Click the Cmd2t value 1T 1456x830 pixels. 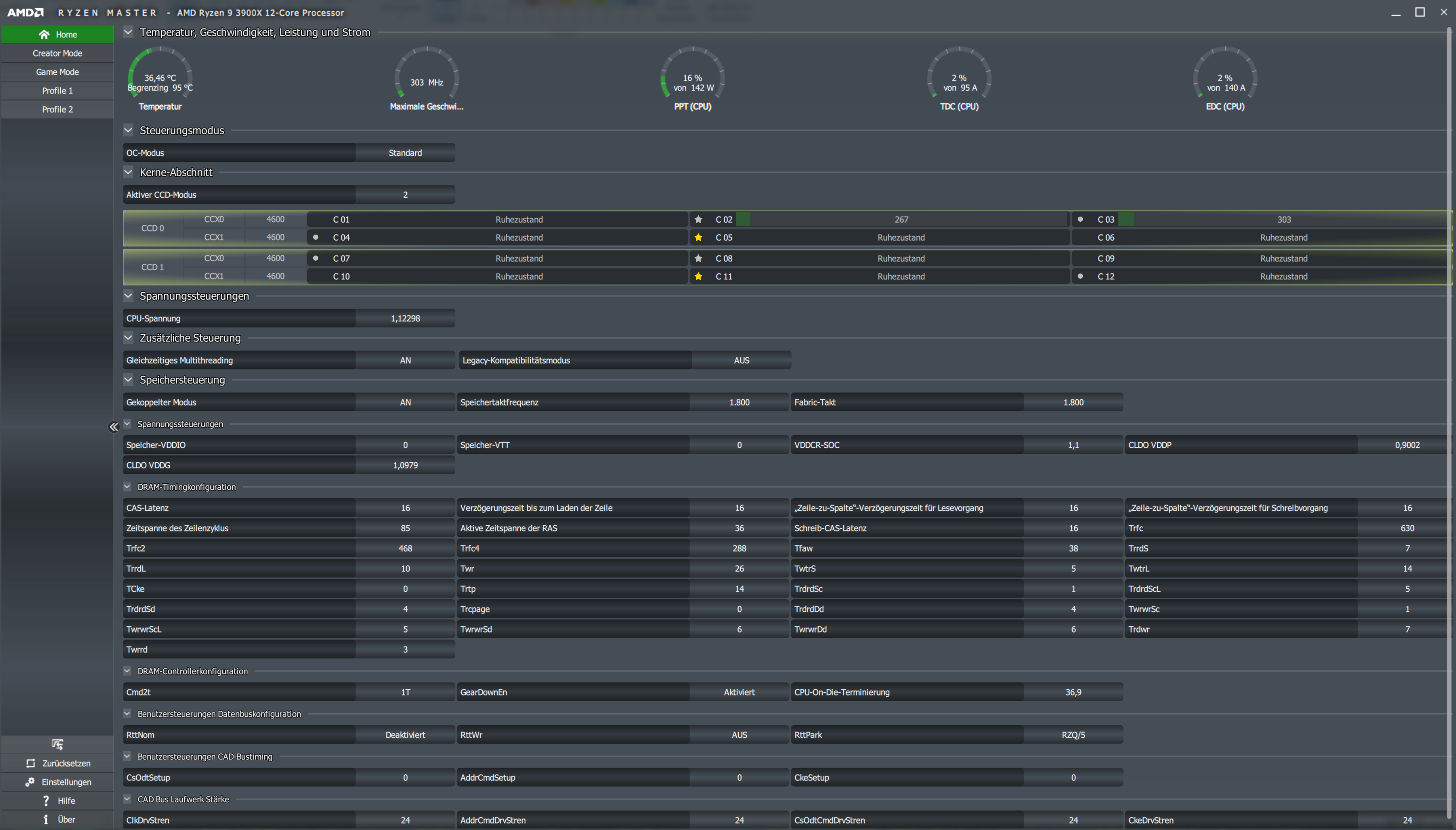[405, 692]
